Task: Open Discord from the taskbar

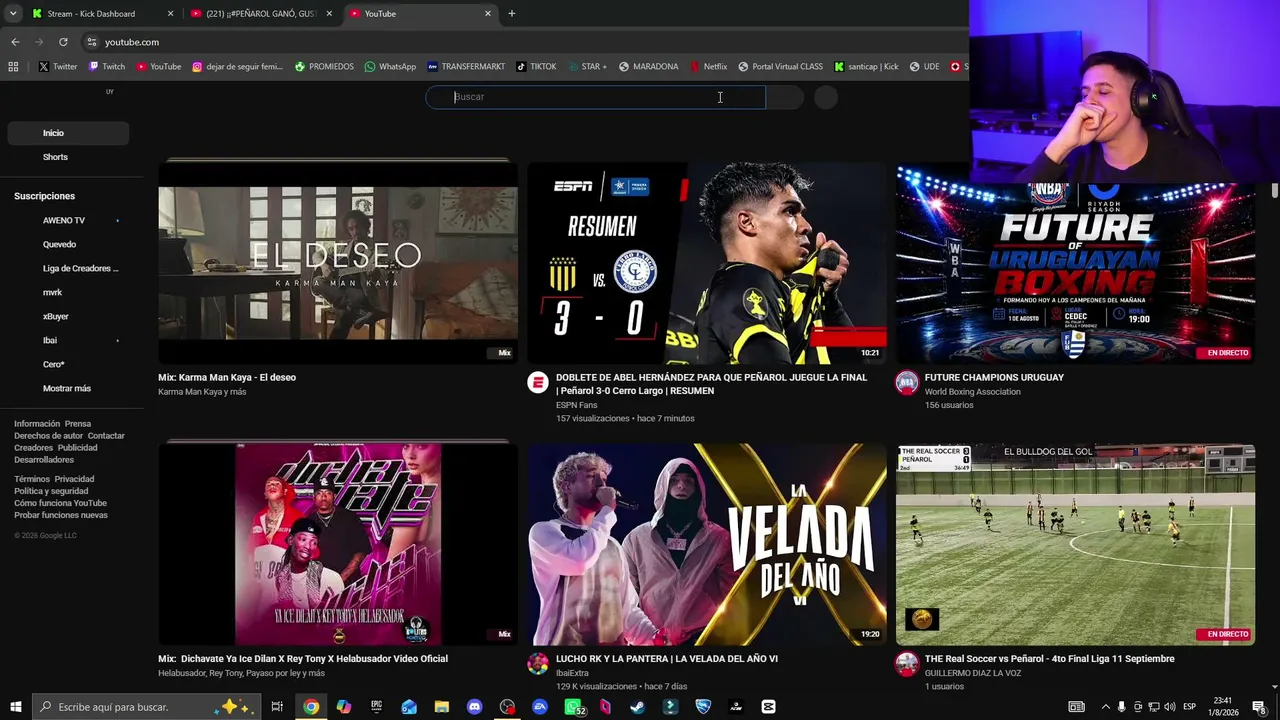Action: (x=474, y=707)
